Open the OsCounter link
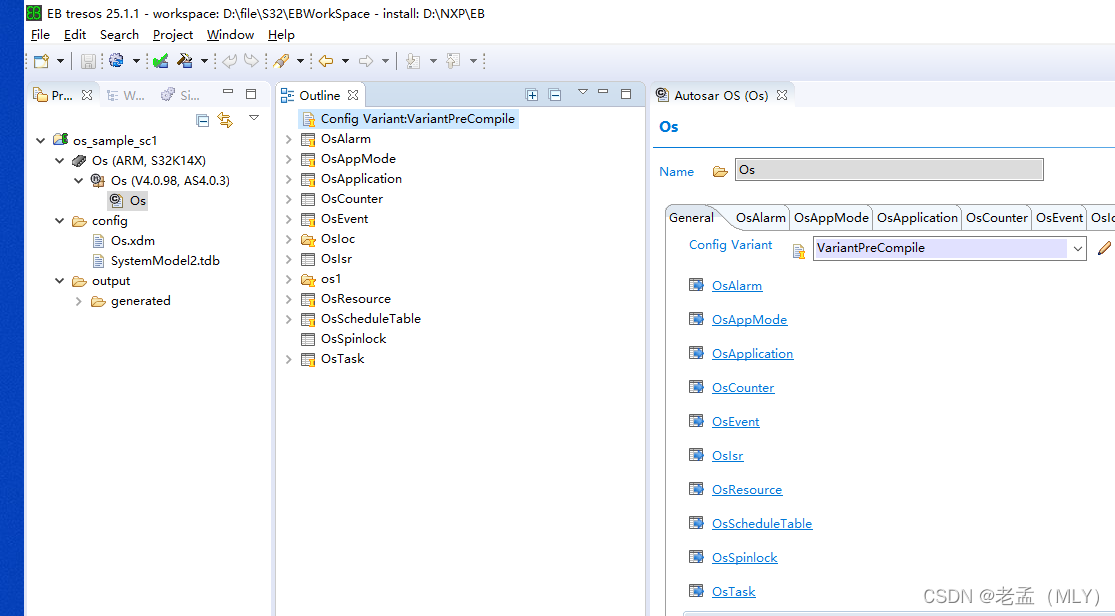Viewport: 1115px width, 616px height. click(743, 388)
